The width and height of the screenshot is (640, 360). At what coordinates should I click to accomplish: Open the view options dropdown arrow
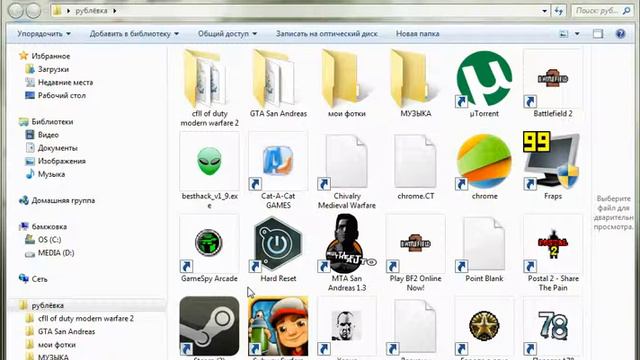point(577,34)
